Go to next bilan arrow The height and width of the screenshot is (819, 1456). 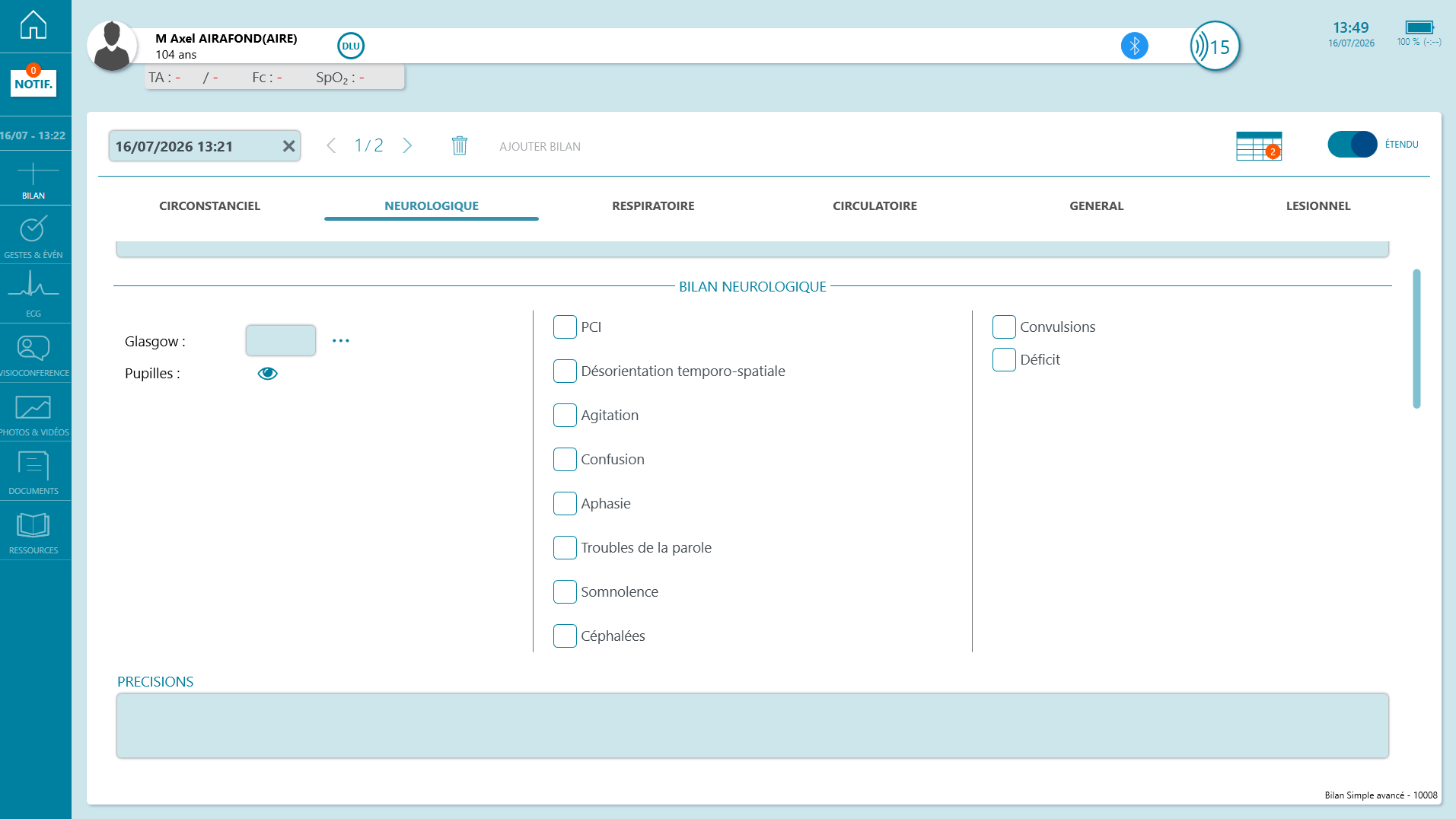(407, 145)
